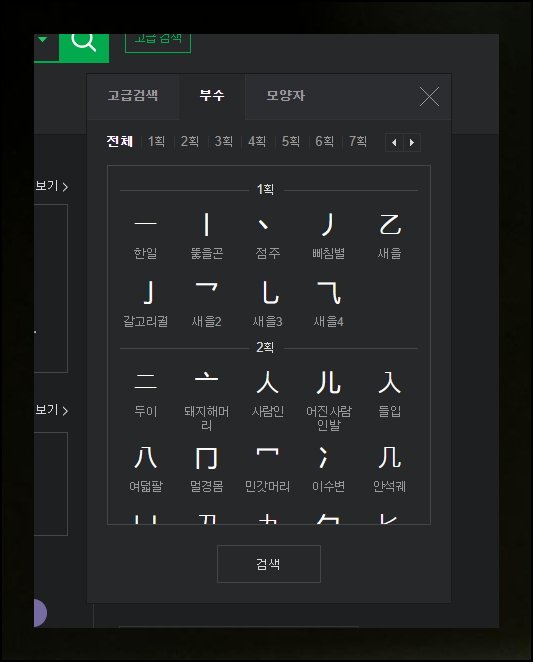Select the 한일 (一) radical
Screen dimensions: 533x662
(x=145, y=236)
